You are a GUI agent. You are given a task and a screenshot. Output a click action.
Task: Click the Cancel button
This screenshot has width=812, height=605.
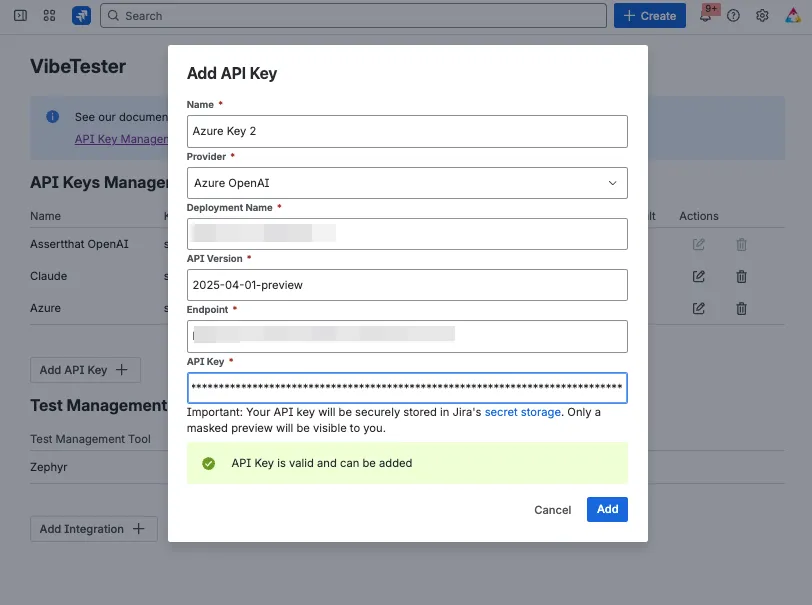pos(553,510)
